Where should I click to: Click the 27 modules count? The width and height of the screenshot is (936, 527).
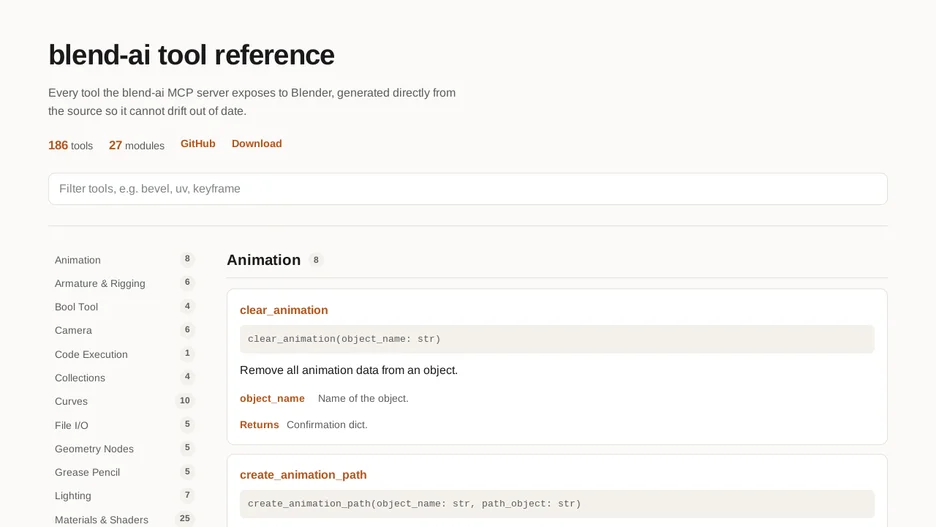[136, 145]
